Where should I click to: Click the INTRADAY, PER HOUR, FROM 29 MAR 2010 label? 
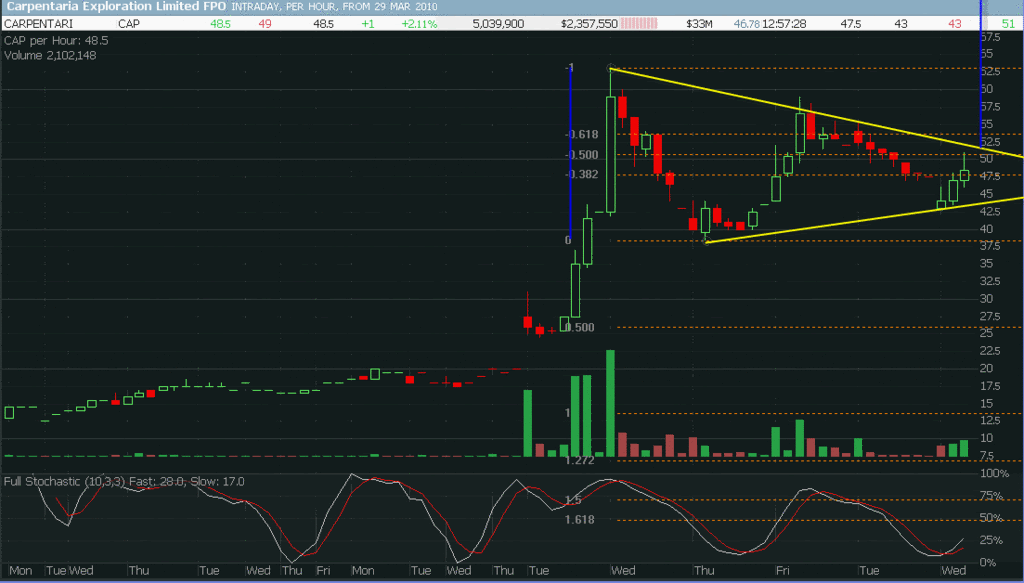click(334, 7)
